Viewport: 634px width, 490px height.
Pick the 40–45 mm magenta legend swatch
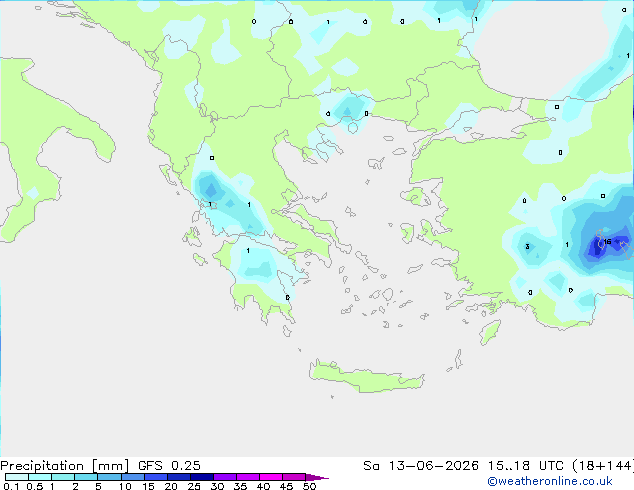click(271, 477)
